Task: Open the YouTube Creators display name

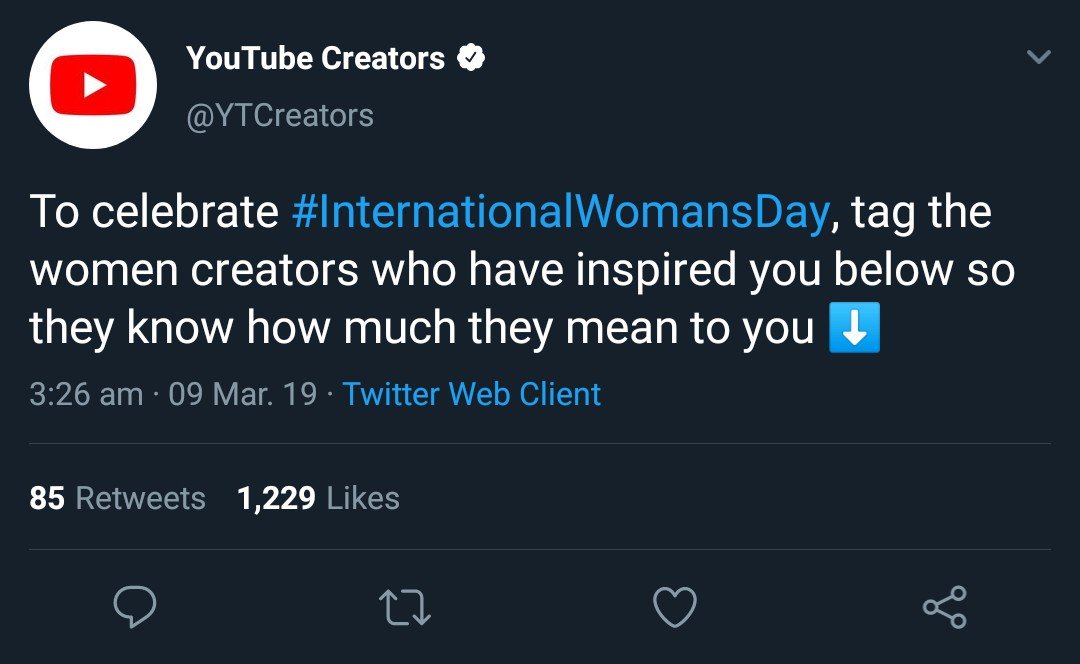Action: 315,59
